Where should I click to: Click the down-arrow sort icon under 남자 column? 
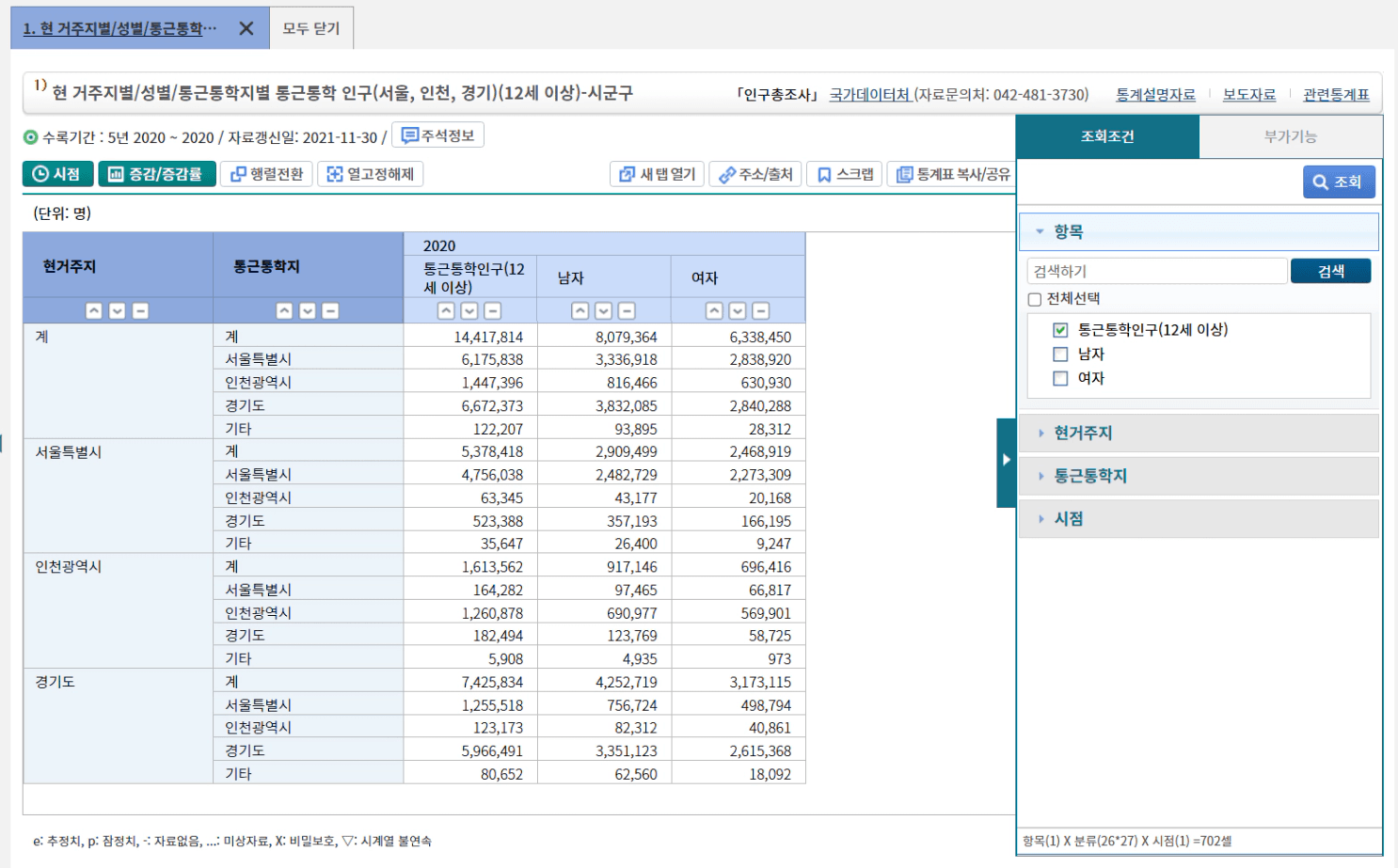(x=604, y=310)
